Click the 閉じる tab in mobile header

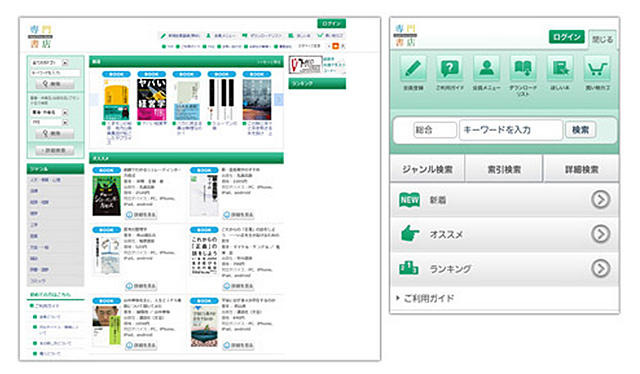602,40
